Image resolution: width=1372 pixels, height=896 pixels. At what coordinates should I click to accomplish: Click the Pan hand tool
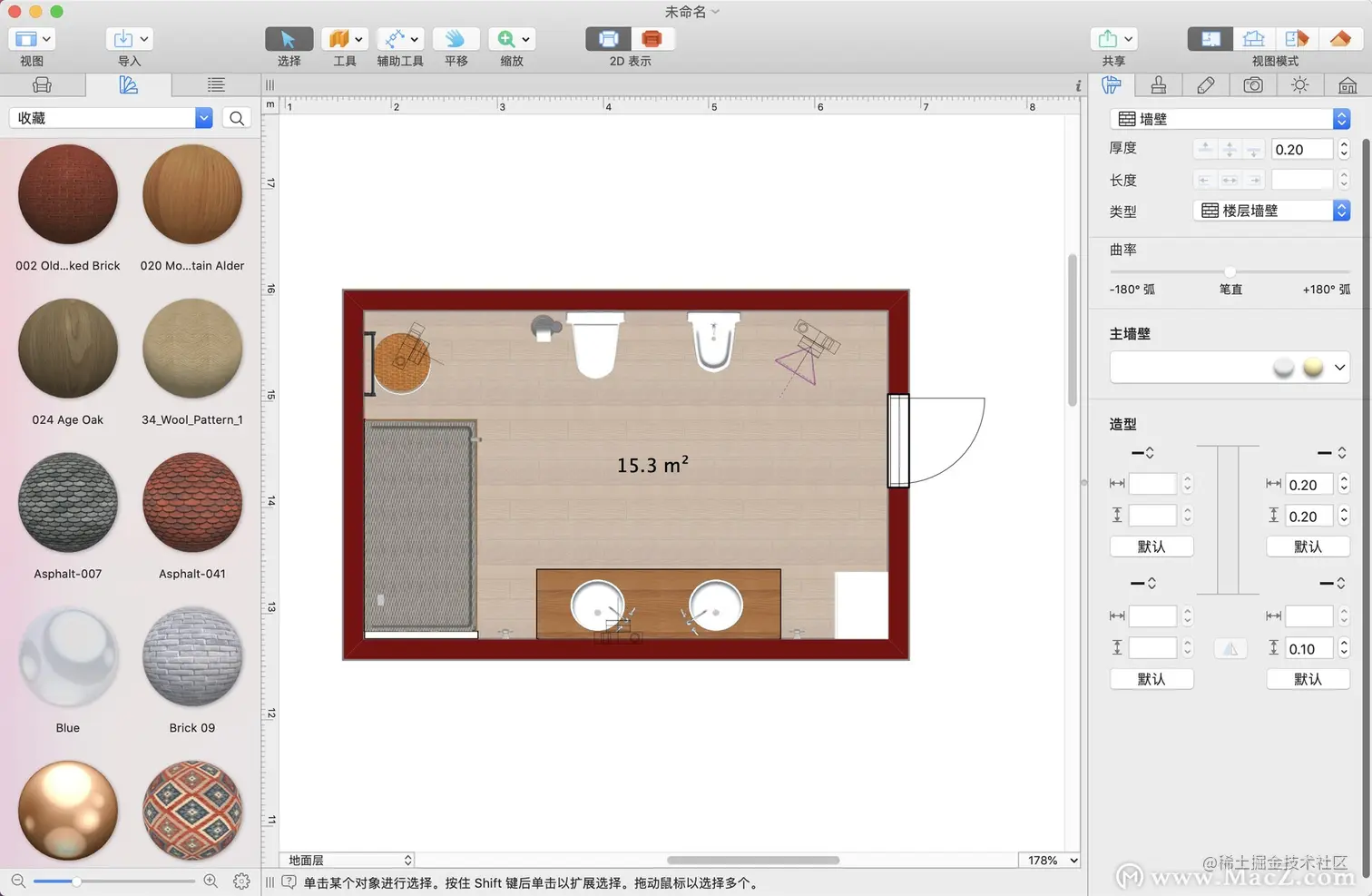(x=456, y=39)
